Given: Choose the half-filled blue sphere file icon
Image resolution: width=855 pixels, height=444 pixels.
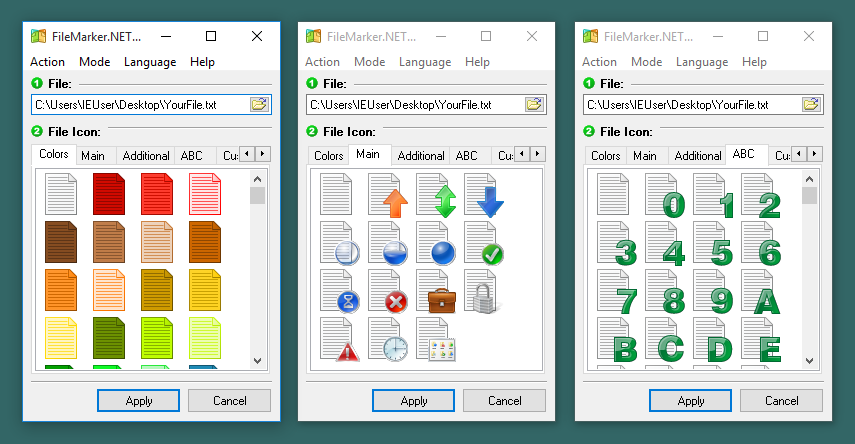Looking at the screenshot, I should pos(388,243).
